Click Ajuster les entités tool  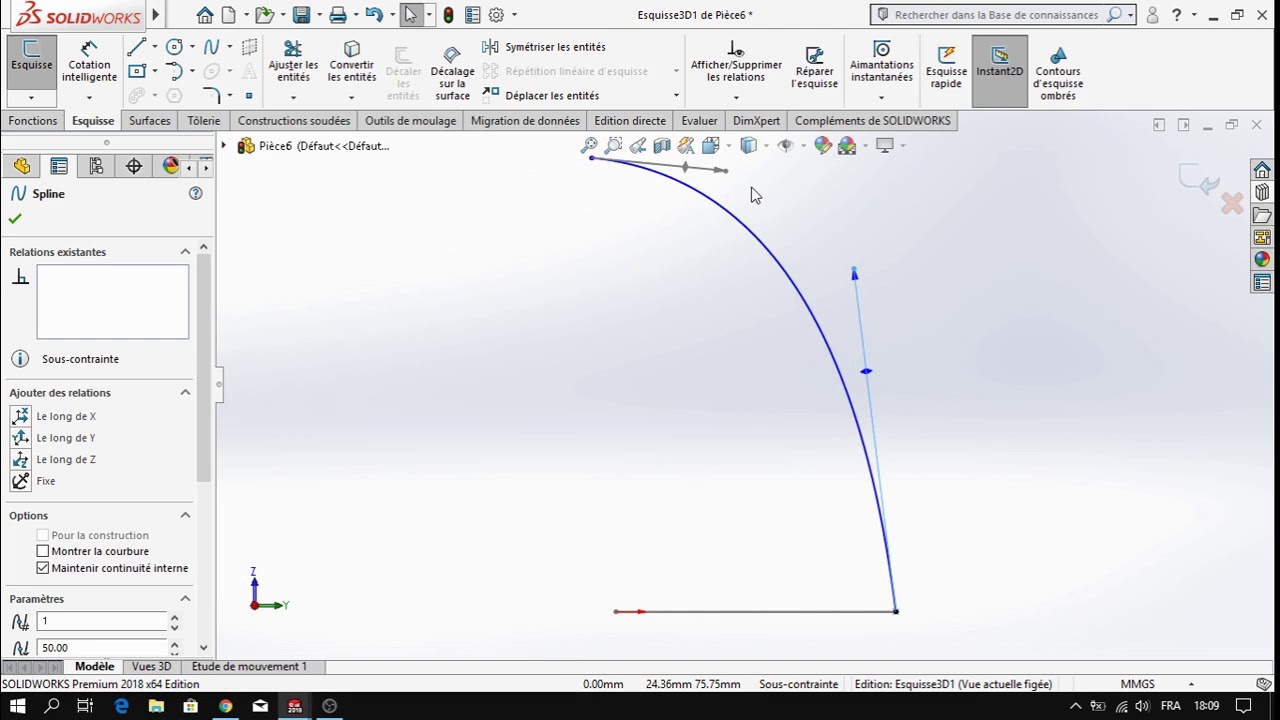[x=293, y=62]
